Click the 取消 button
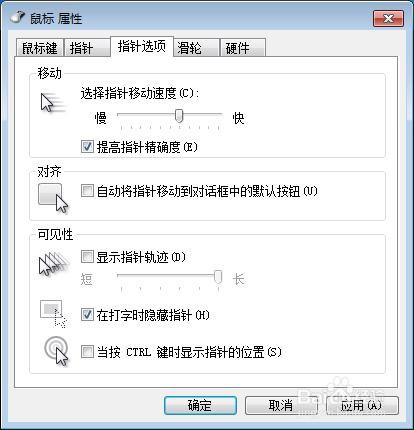 pyautogui.click(x=281, y=405)
